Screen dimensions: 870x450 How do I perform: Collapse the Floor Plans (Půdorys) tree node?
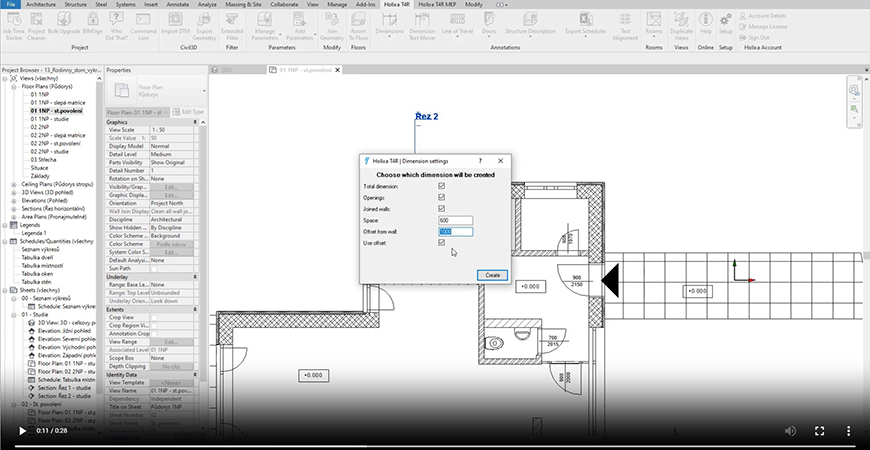tap(14, 87)
